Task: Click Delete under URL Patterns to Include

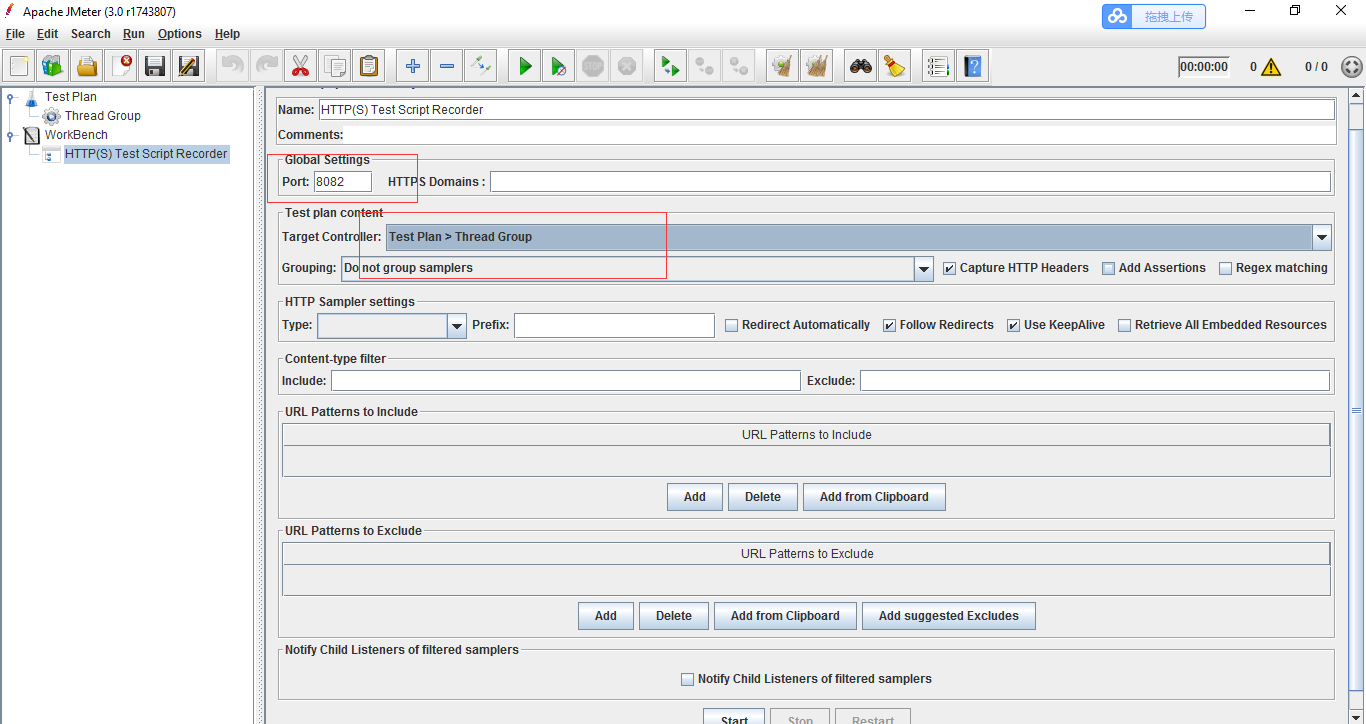Action: pyautogui.click(x=763, y=497)
